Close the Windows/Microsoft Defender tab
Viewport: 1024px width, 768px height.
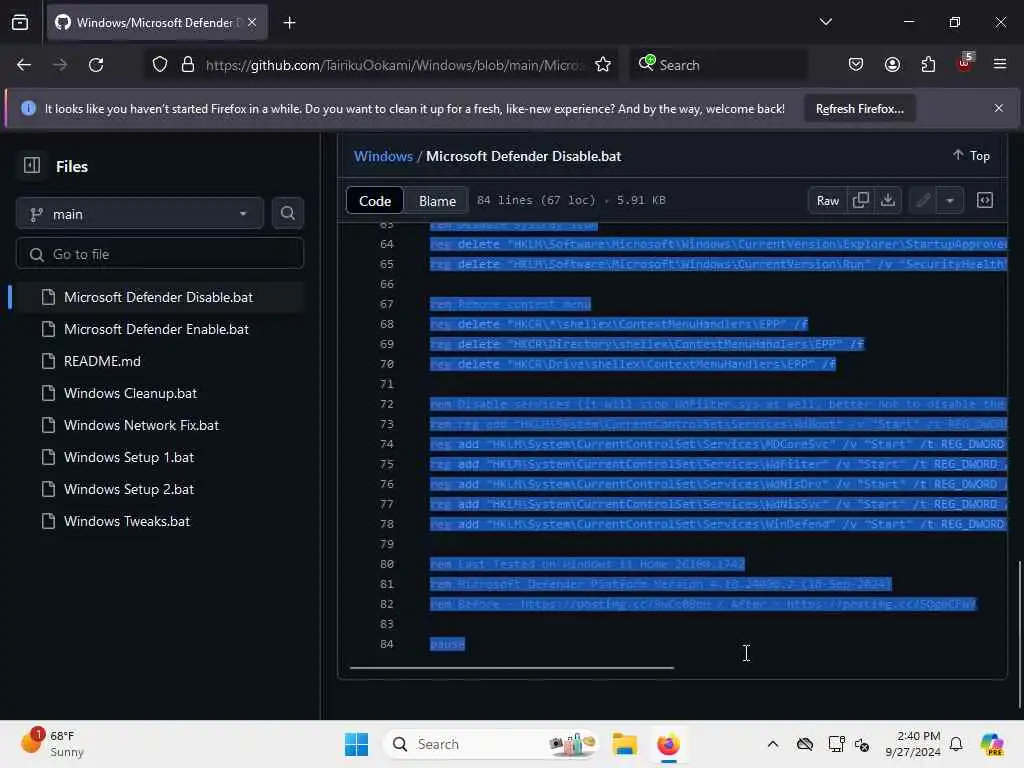coord(252,22)
